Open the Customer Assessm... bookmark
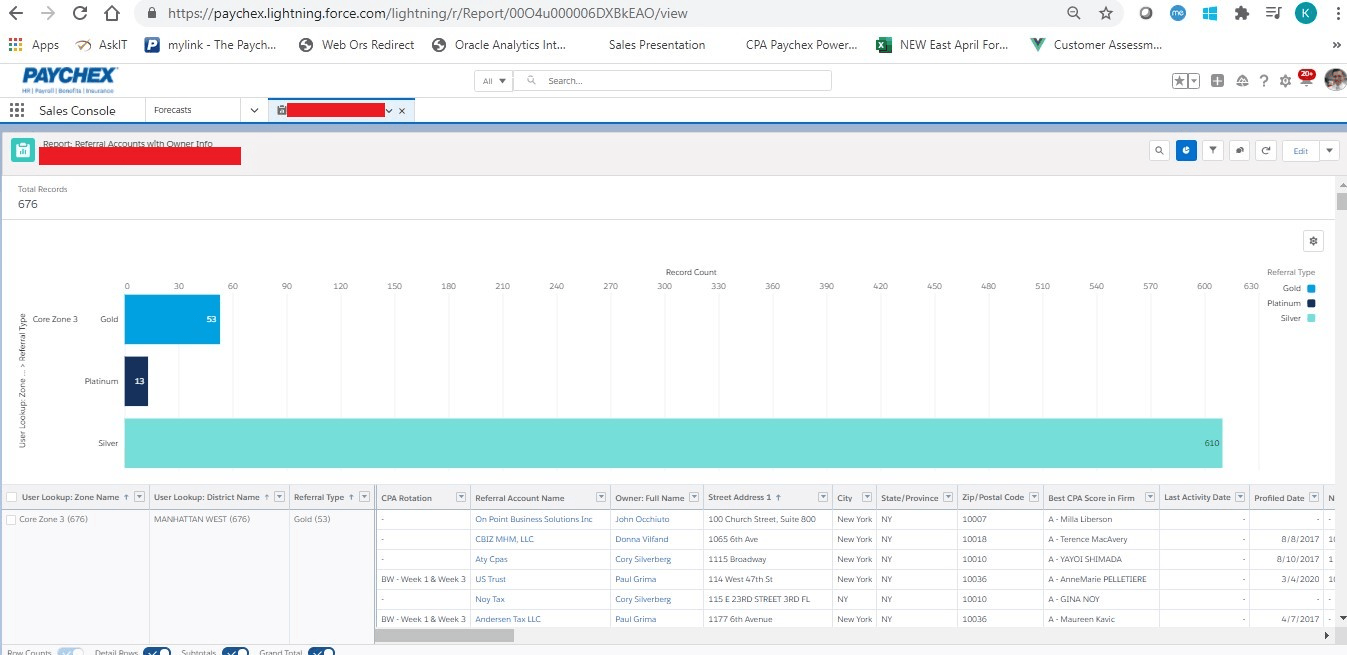The image size is (1347, 655). [x=1097, y=45]
